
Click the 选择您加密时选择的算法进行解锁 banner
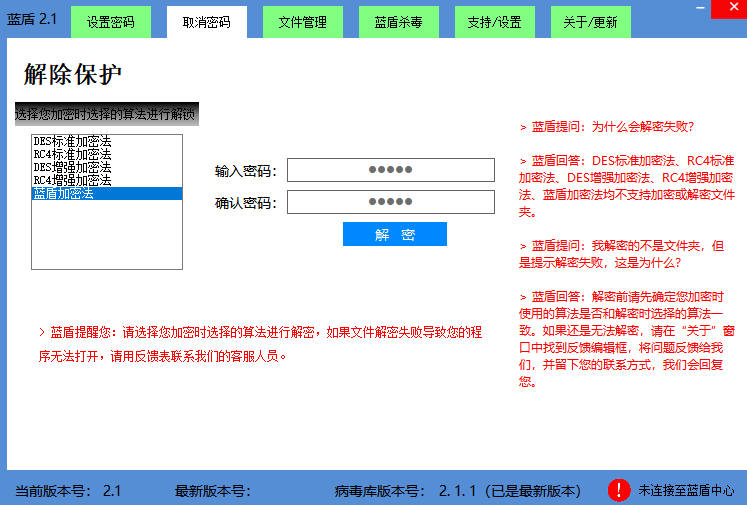(x=107, y=114)
